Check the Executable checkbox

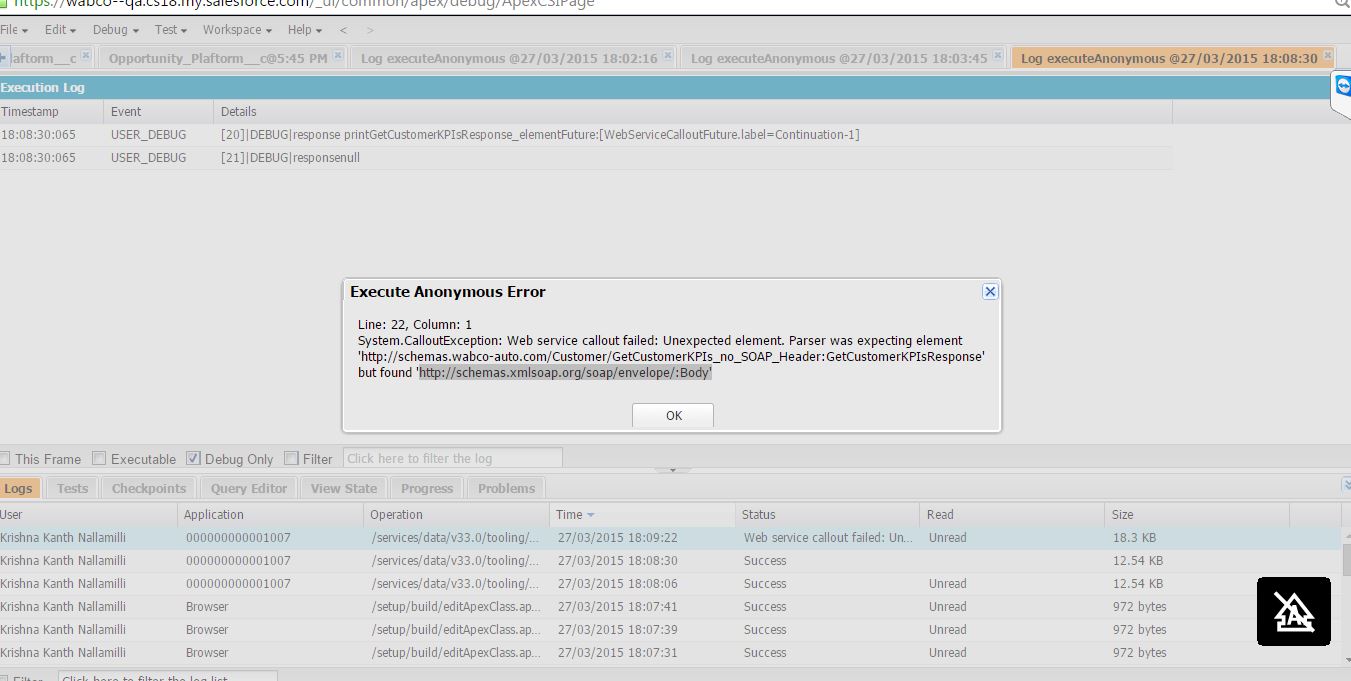(99, 459)
